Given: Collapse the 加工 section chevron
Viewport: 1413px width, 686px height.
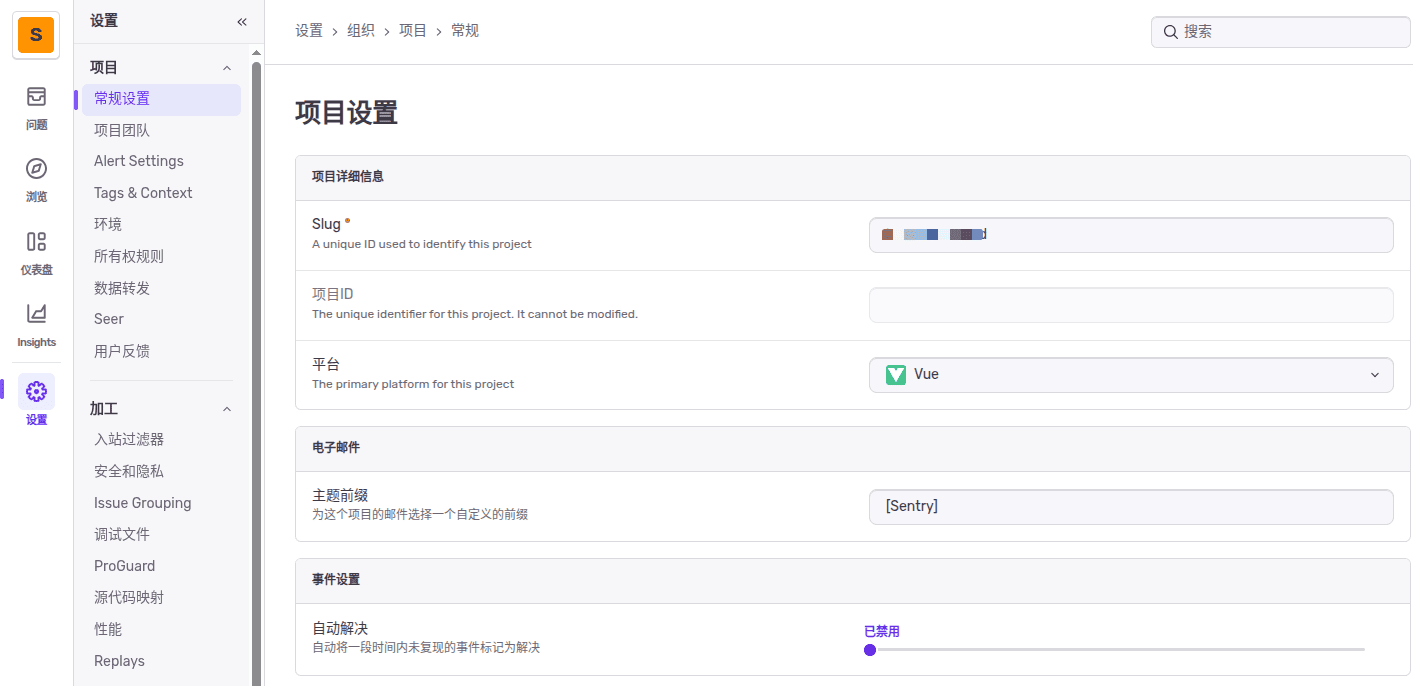Looking at the screenshot, I should 227,409.
